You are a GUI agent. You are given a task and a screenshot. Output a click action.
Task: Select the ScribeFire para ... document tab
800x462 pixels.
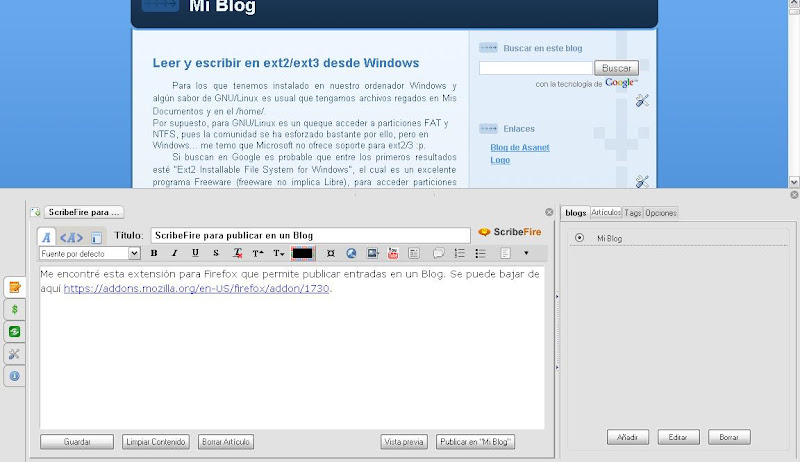tap(84, 212)
